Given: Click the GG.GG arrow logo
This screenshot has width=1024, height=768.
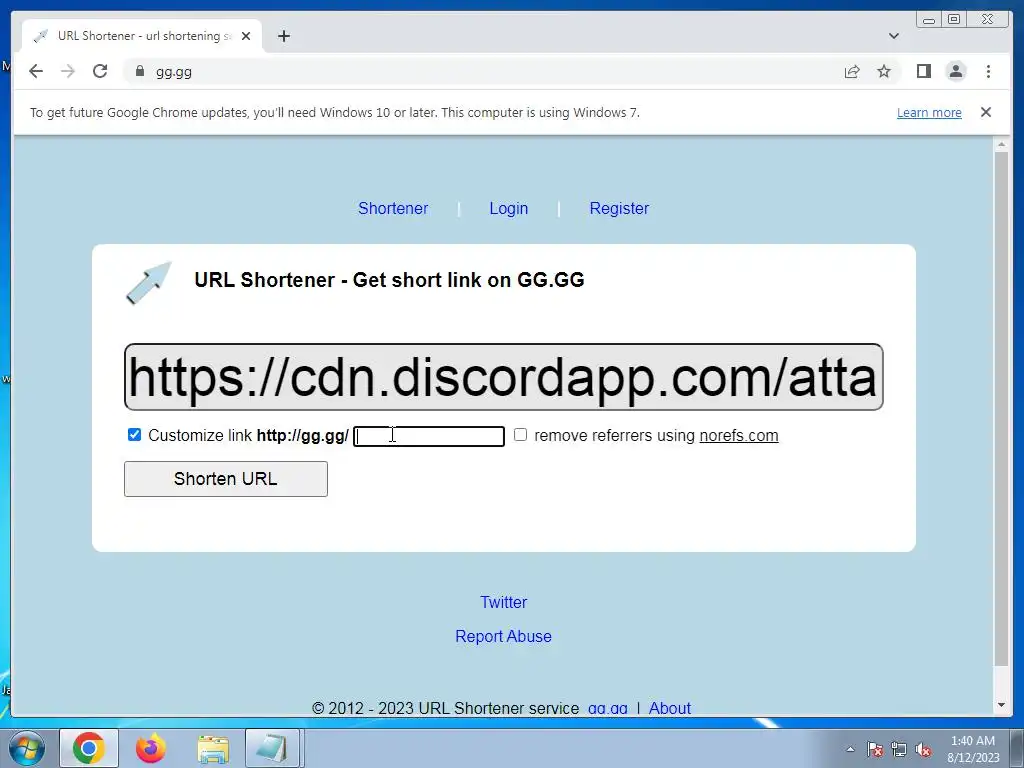Looking at the screenshot, I should [x=149, y=283].
